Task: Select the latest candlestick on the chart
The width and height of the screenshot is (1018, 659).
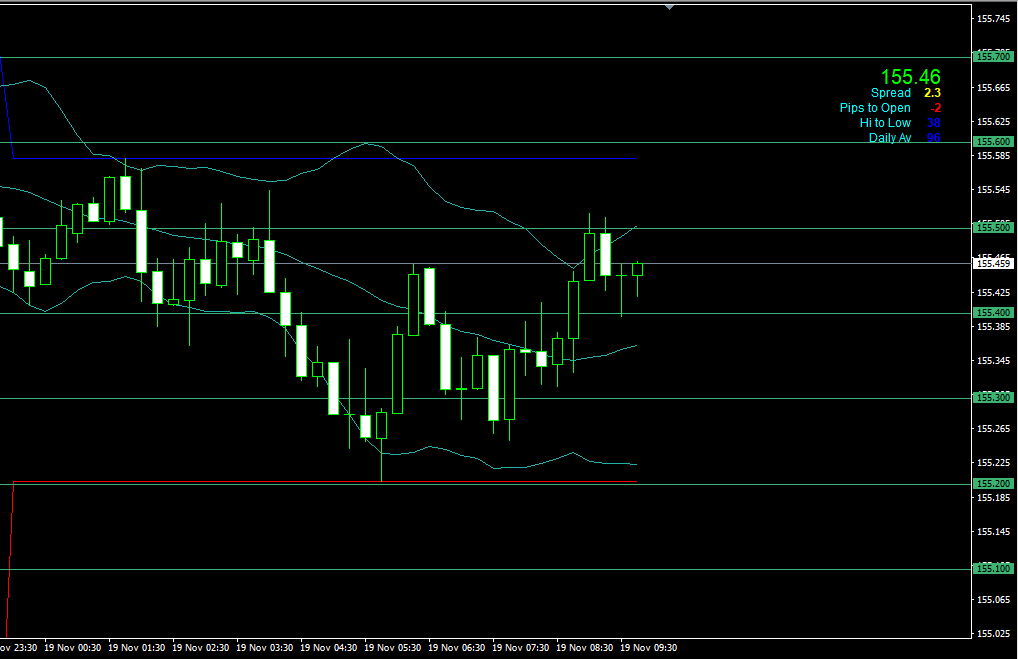Action: [x=637, y=269]
